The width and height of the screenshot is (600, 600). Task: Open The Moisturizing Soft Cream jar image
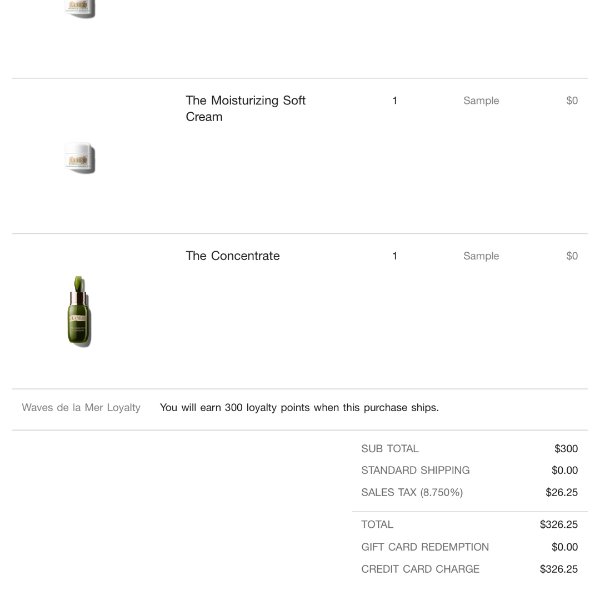point(79,158)
